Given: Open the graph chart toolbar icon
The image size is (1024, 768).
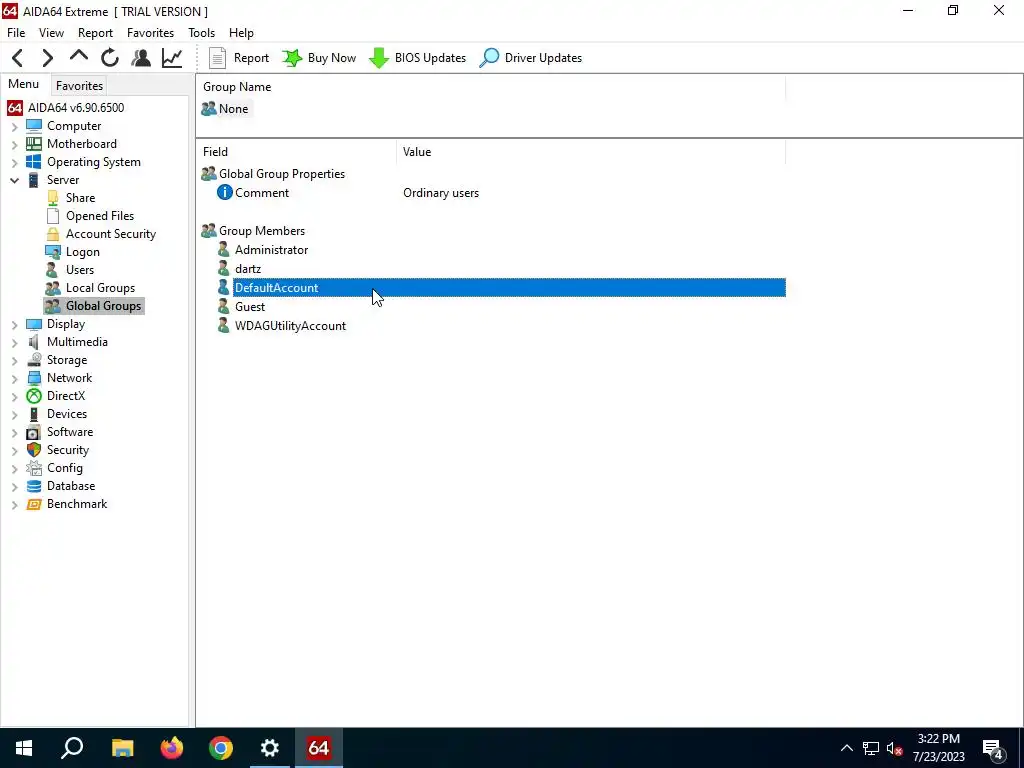Looking at the screenshot, I should coord(172,58).
